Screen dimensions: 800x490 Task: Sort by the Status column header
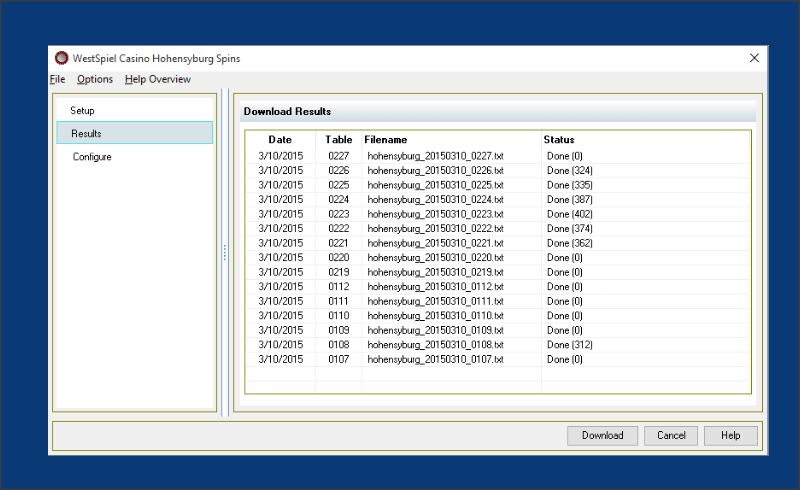(x=559, y=139)
